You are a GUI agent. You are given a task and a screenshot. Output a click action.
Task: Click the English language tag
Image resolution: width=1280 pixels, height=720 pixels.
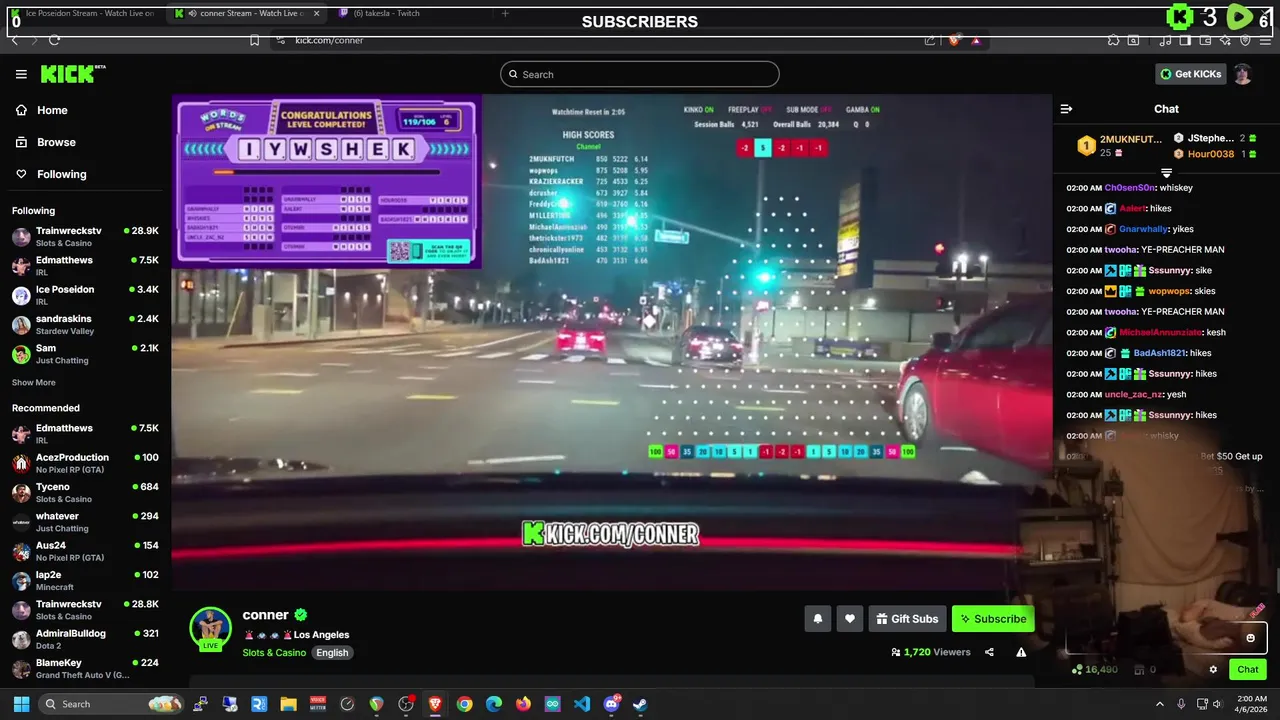[332, 653]
